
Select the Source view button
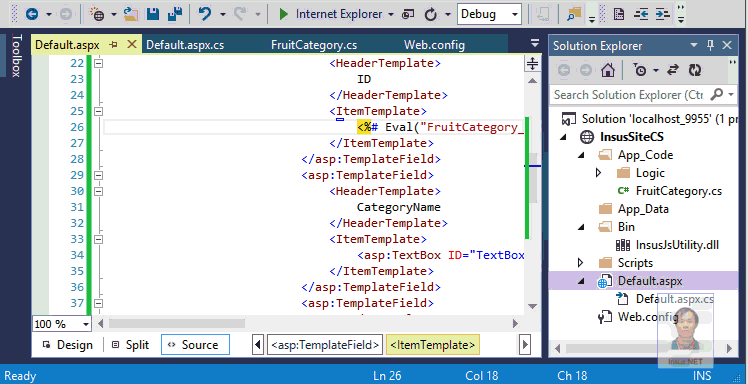pos(196,344)
